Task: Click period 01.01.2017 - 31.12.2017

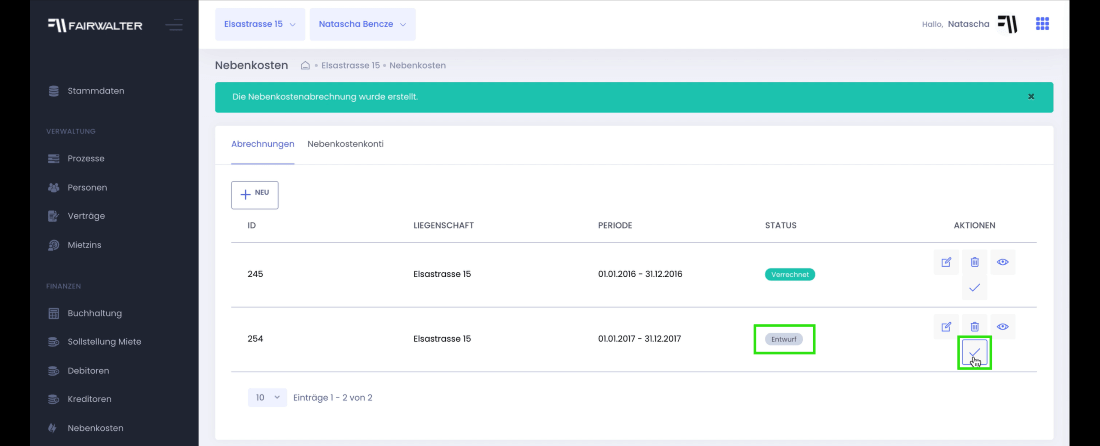Action: (640, 339)
